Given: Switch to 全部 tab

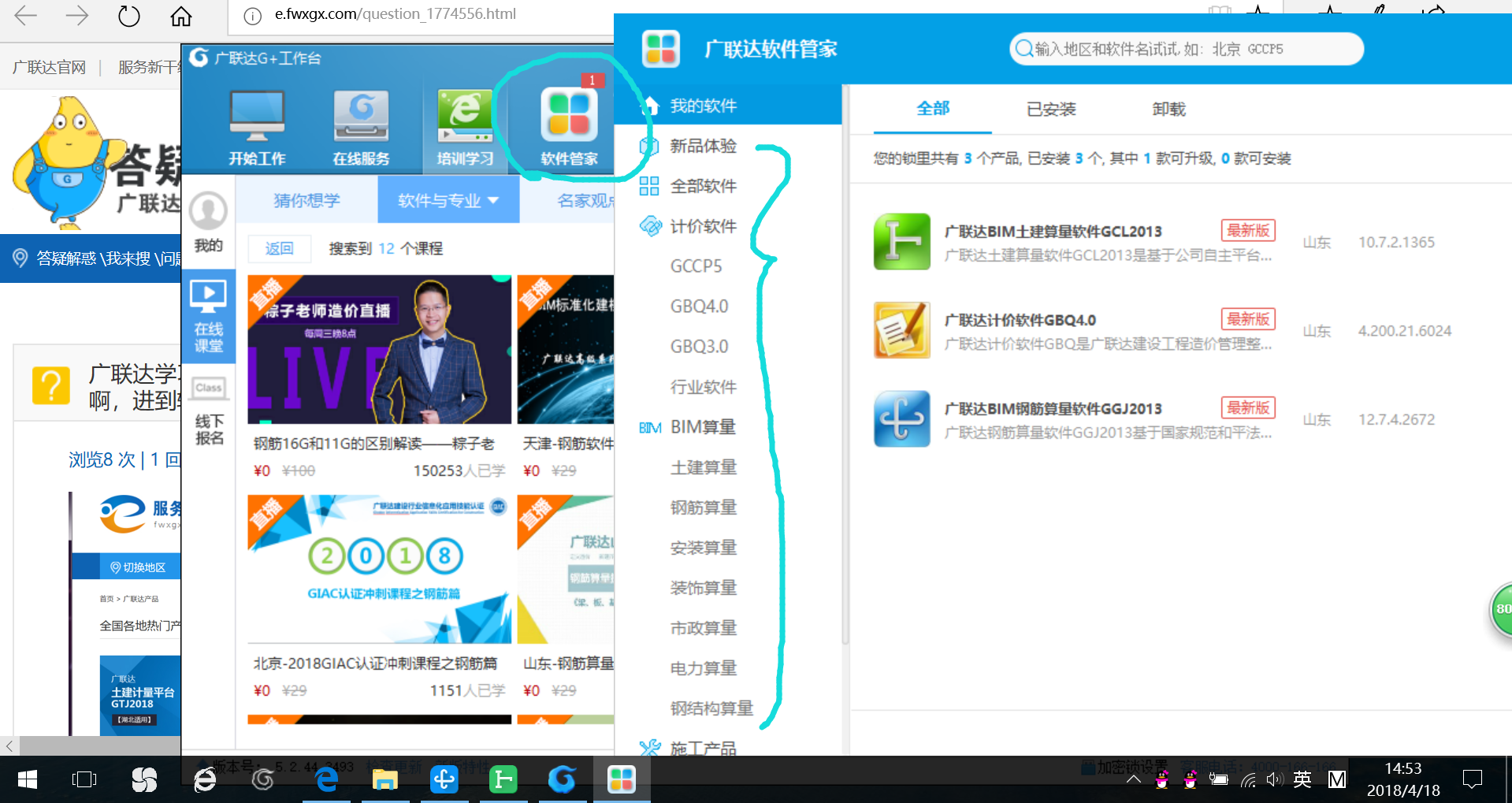Looking at the screenshot, I should 933,109.
